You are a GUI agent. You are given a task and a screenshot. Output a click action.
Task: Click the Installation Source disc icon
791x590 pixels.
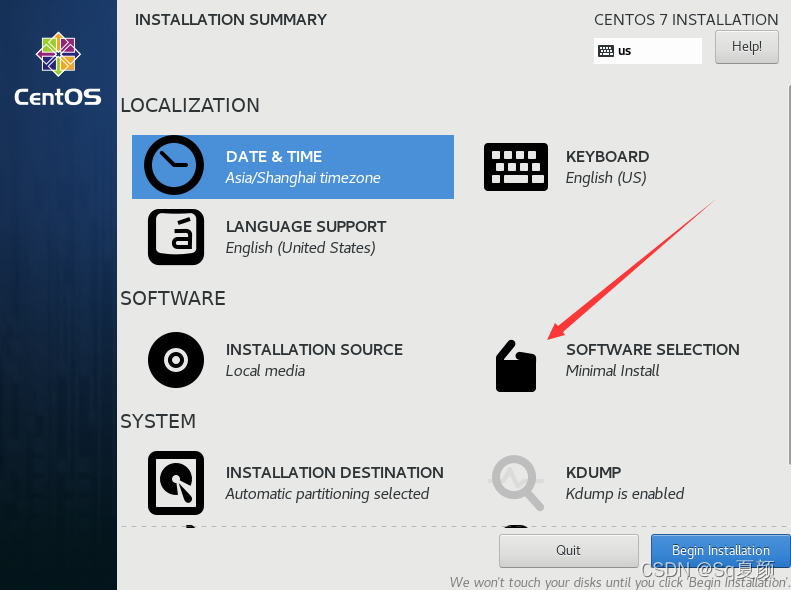176,360
